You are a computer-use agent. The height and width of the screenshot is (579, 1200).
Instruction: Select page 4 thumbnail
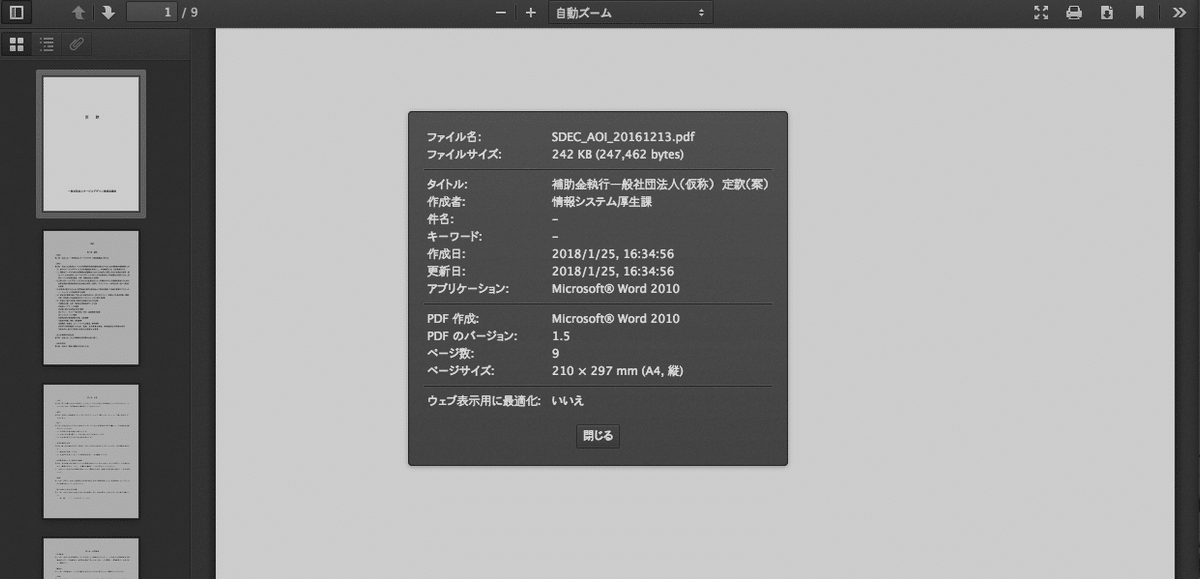pyautogui.click(x=91, y=558)
